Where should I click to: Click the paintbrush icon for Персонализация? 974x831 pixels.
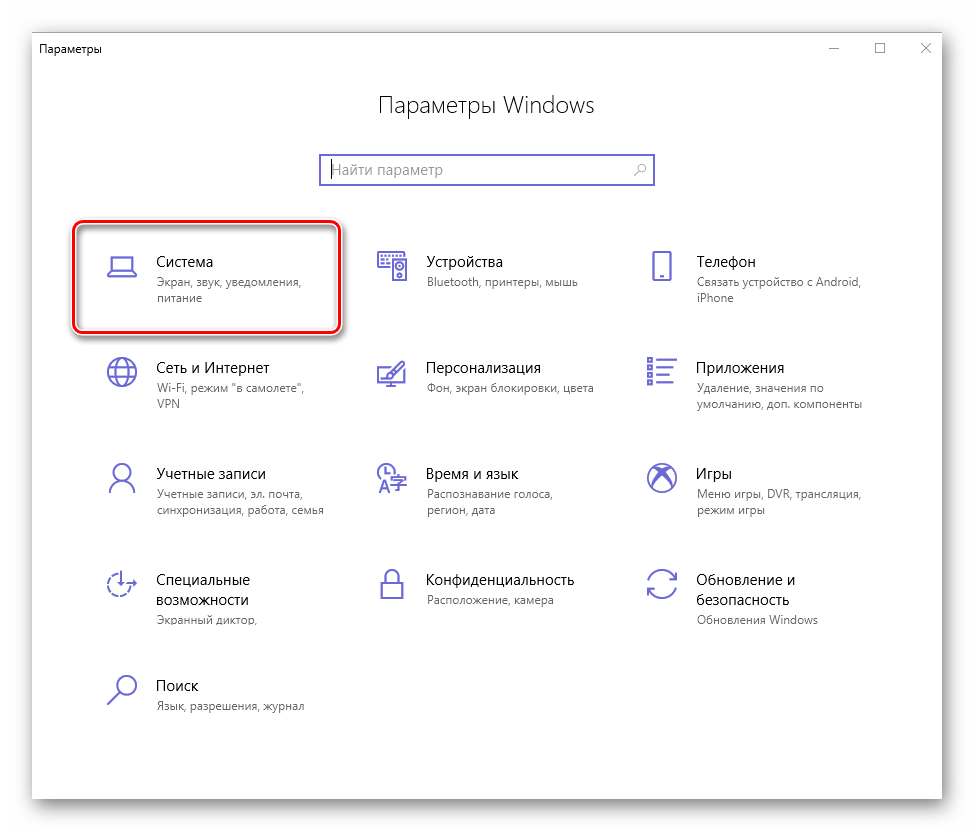(x=391, y=372)
